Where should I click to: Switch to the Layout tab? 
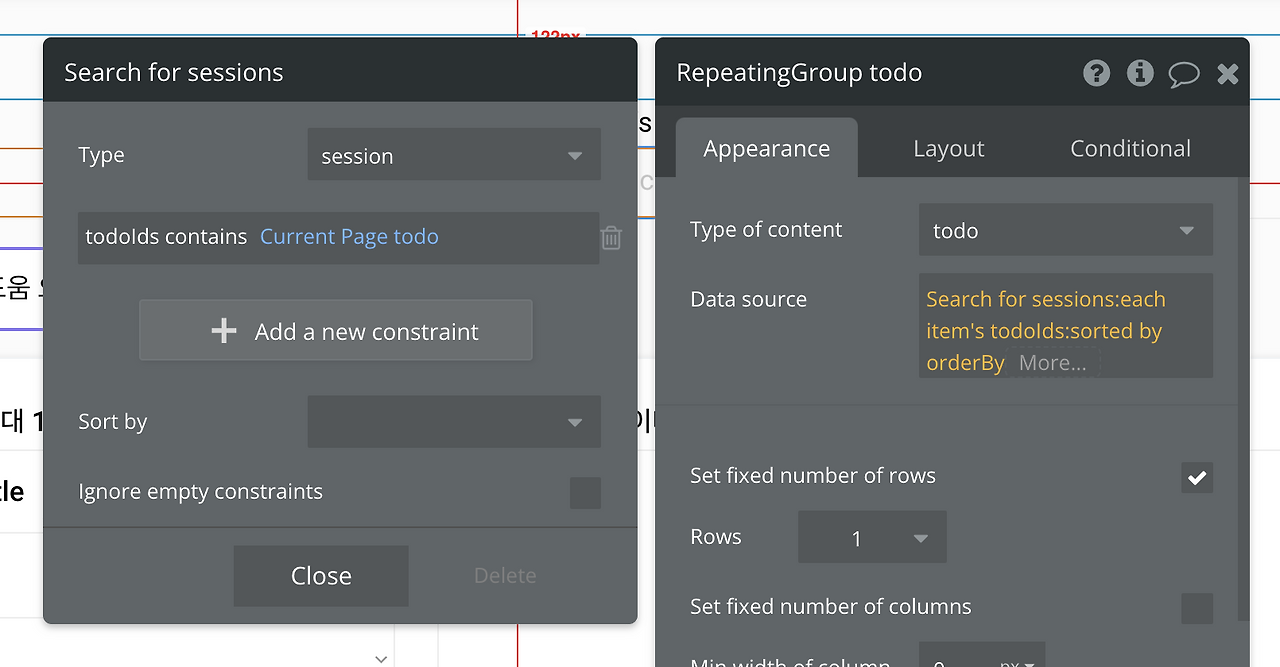pyautogui.click(x=948, y=149)
